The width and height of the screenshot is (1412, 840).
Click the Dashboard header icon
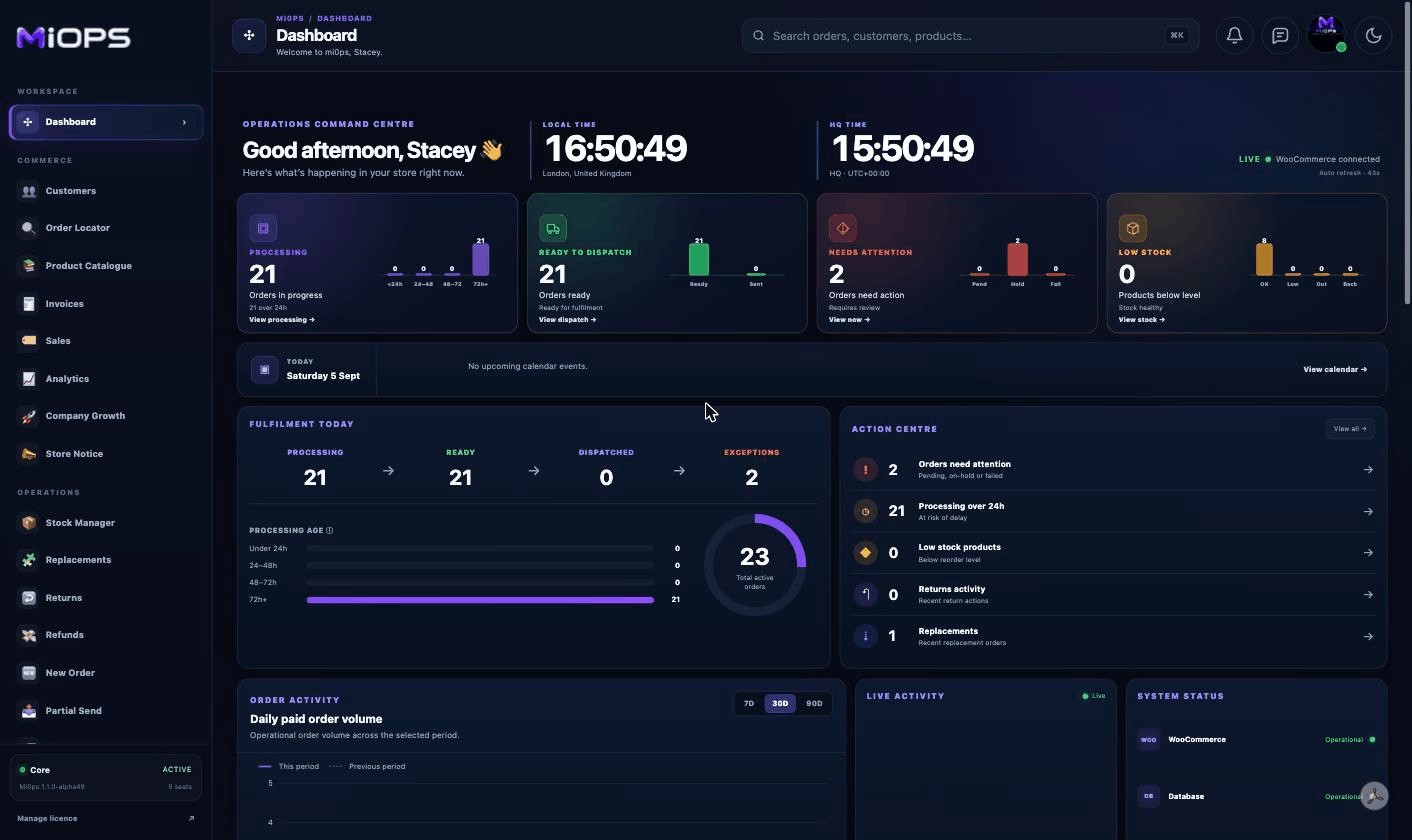pyautogui.click(x=249, y=35)
